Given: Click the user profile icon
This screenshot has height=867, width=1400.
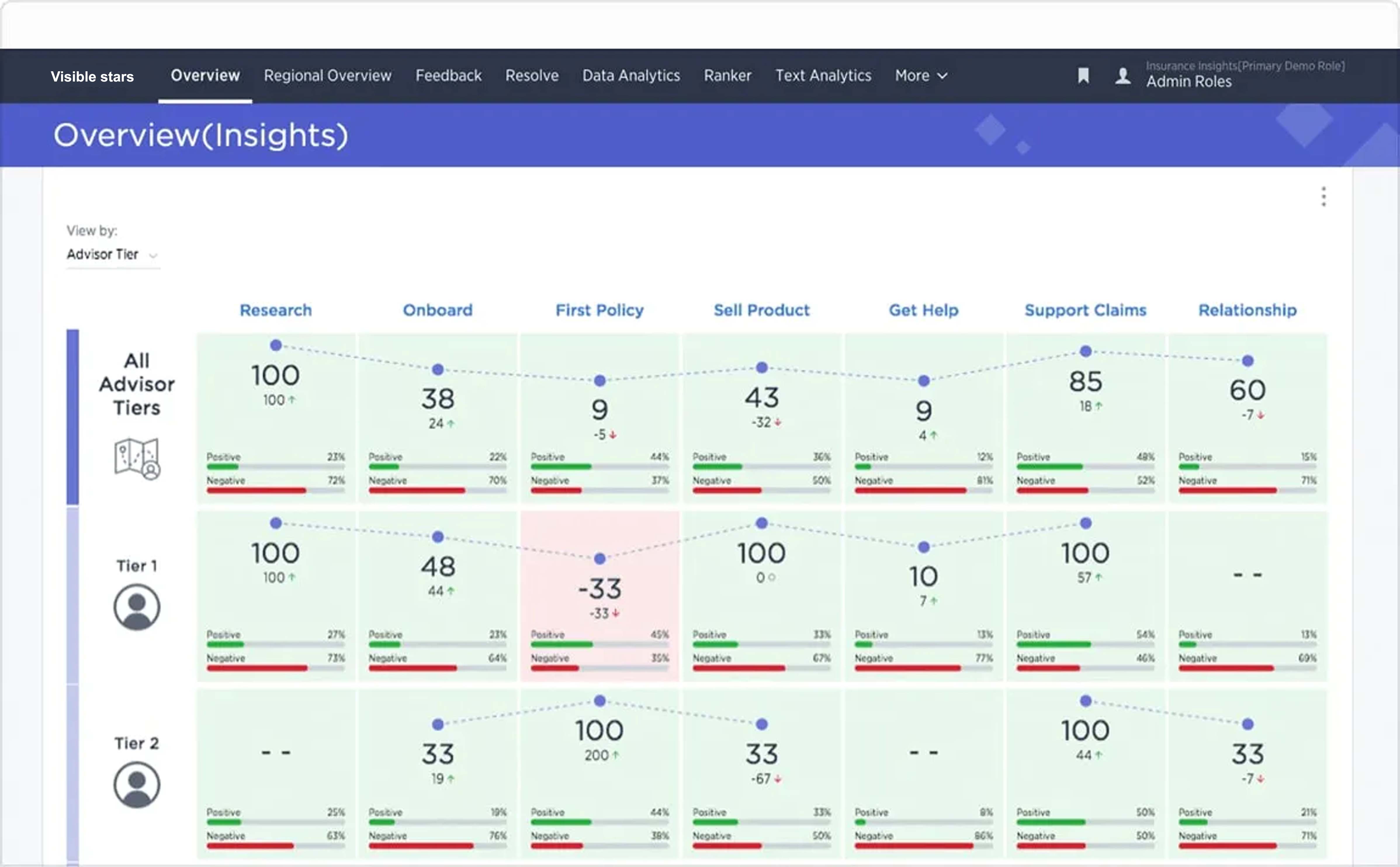Looking at the screenshot, I should point(1122,76).
